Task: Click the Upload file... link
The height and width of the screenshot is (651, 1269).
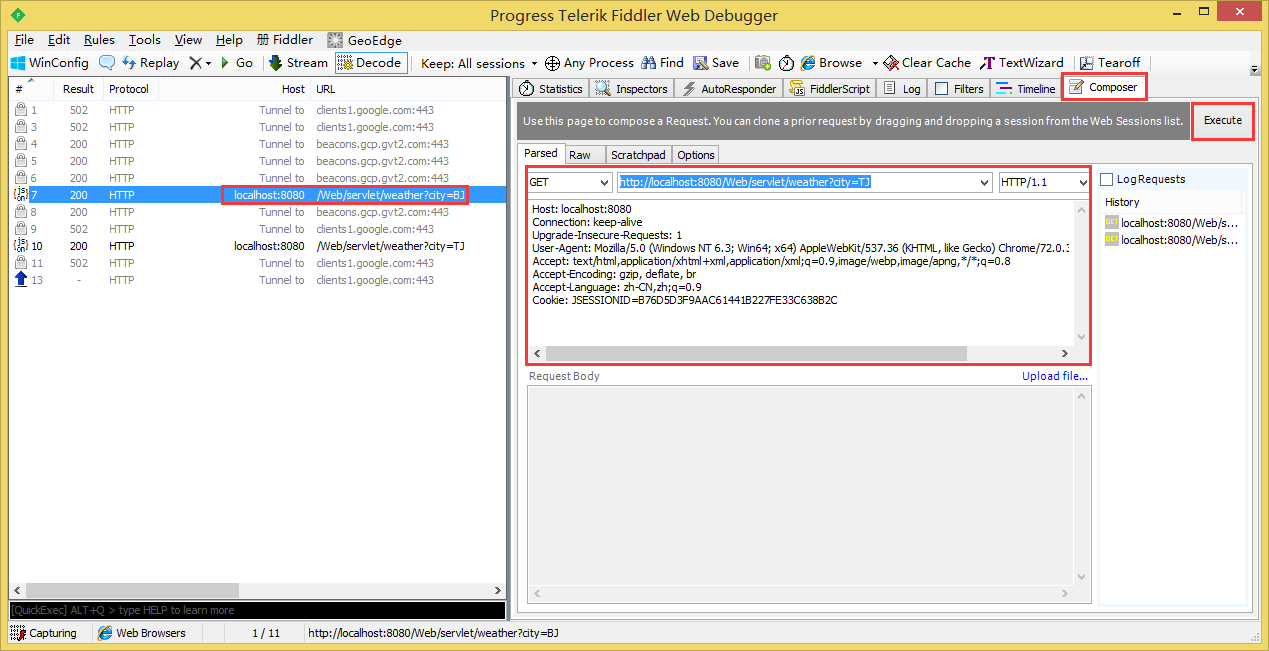Action: pyautogui.click(x=1055, y=377)
